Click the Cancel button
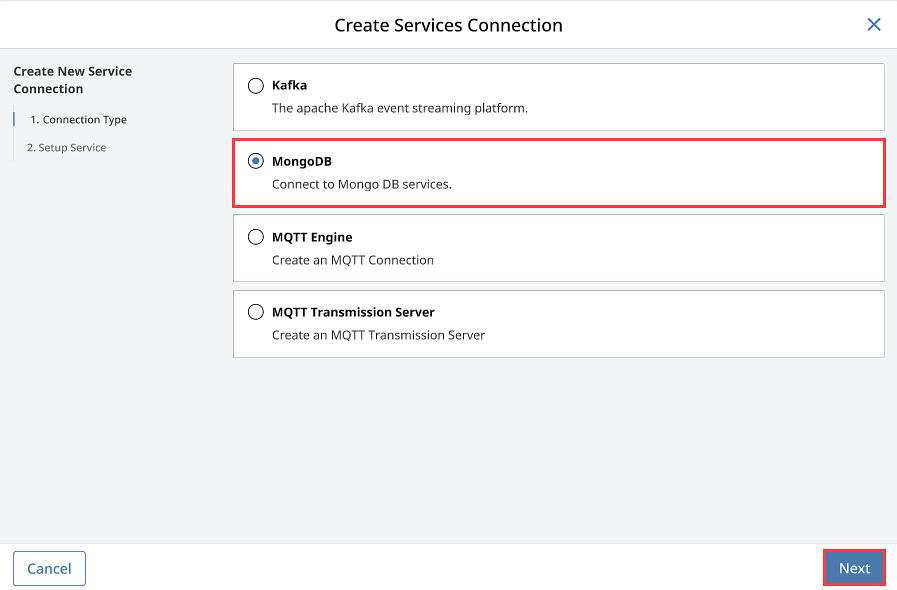897x590 pixels. click(49, 568)
